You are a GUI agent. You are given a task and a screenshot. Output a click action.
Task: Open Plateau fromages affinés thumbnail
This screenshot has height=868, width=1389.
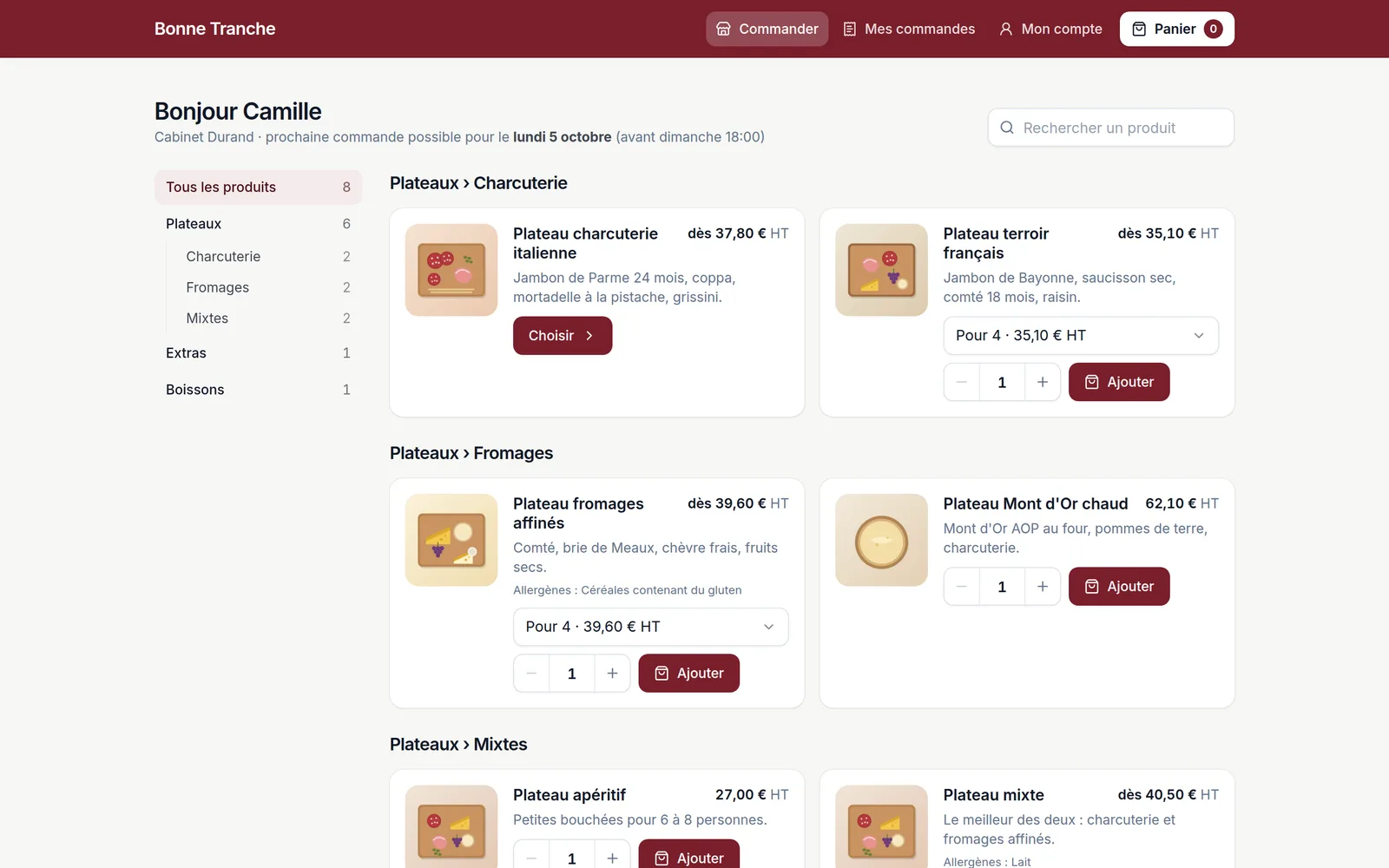[x=451, y=540]
